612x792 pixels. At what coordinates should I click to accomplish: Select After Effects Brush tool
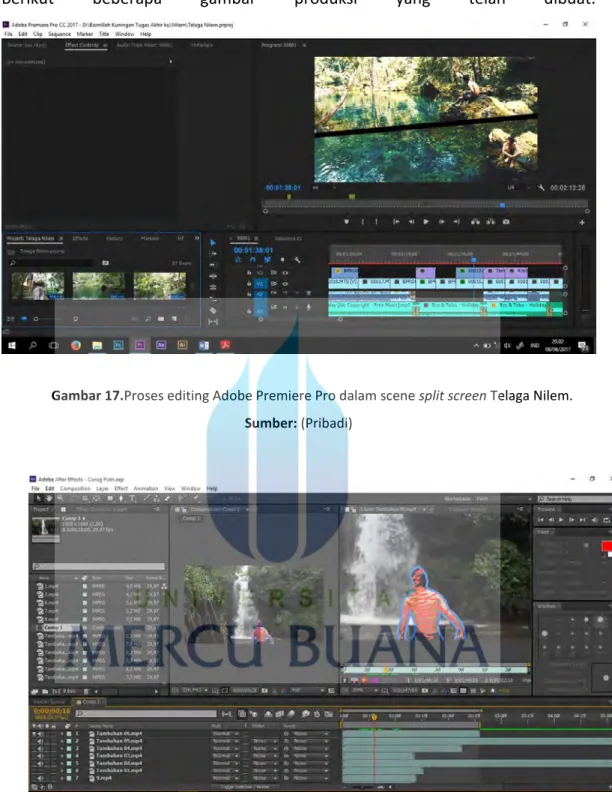click(146, 499)
